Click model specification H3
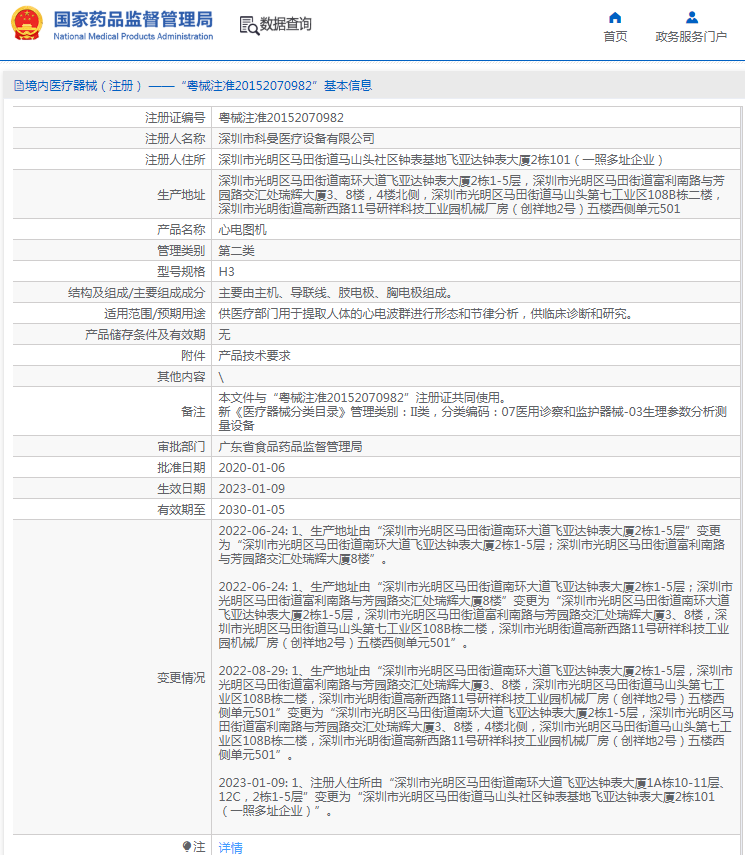The width and height of the screenshot is (745, 855). tap(226, 272)
